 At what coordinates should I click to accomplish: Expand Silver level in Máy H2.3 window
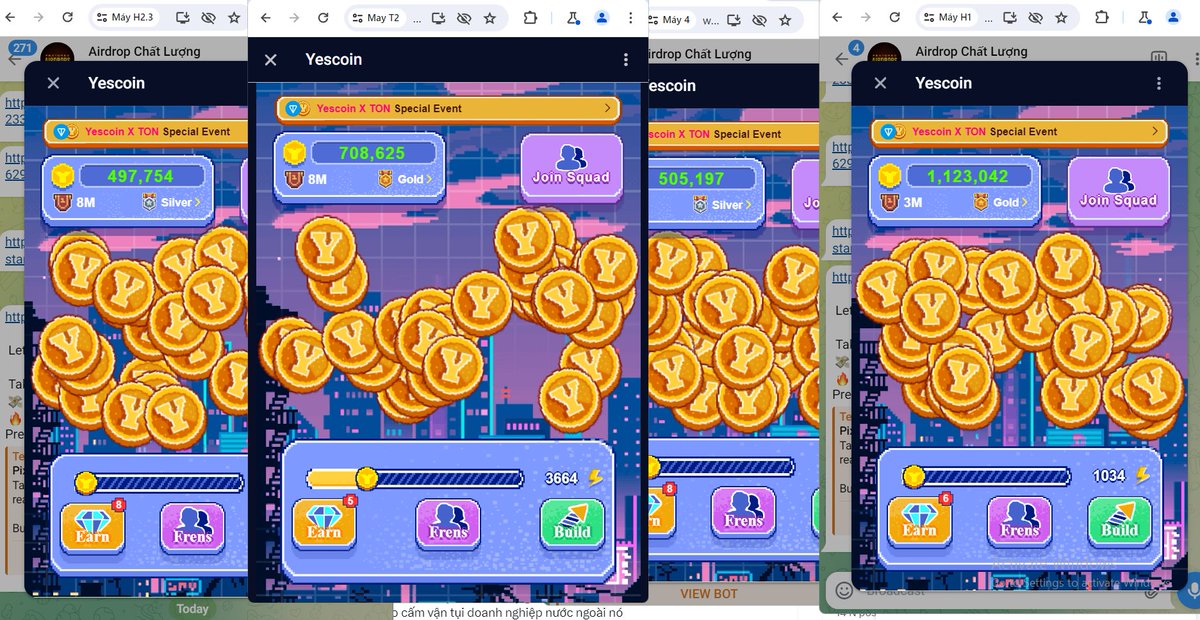coord(170,202)
